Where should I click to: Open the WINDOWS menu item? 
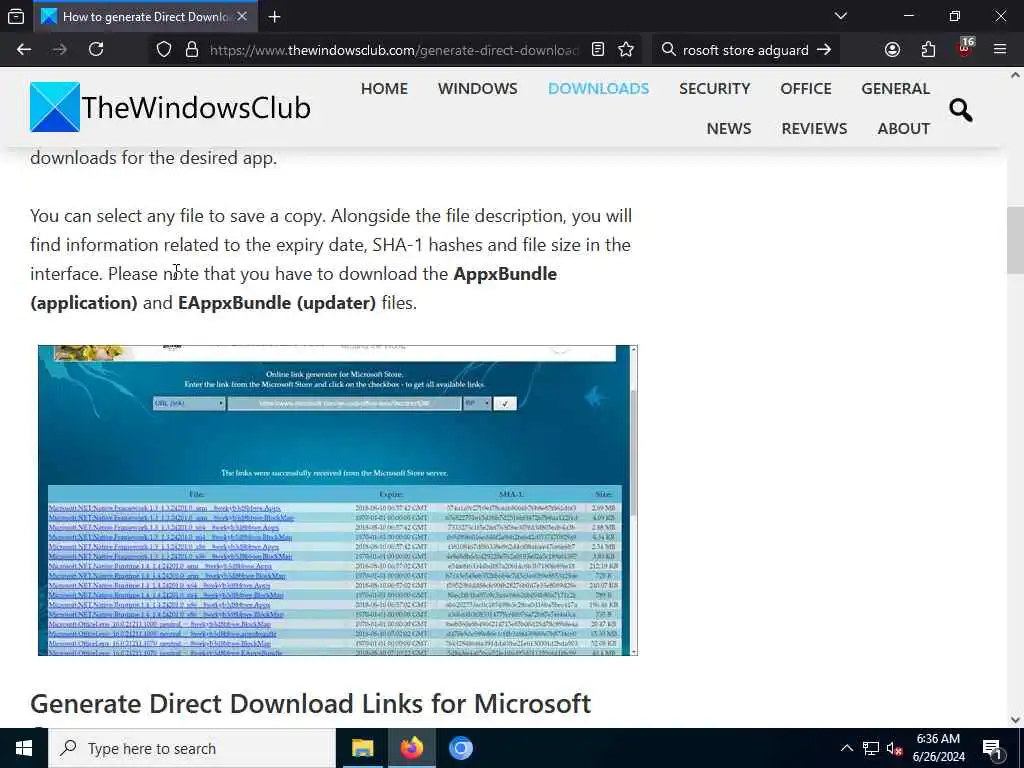[477, 89]
